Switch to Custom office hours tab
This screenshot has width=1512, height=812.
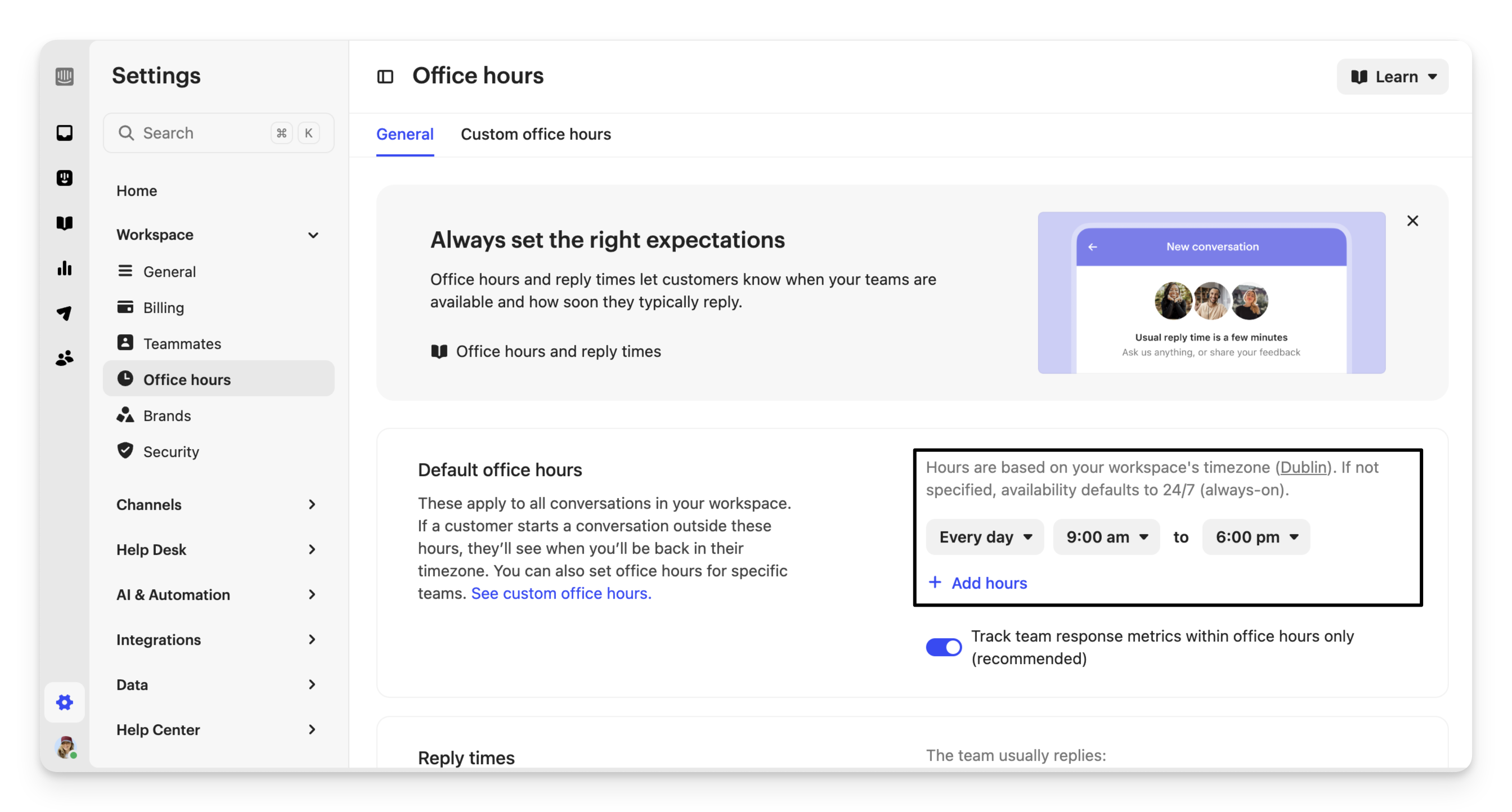pos(535,134)
